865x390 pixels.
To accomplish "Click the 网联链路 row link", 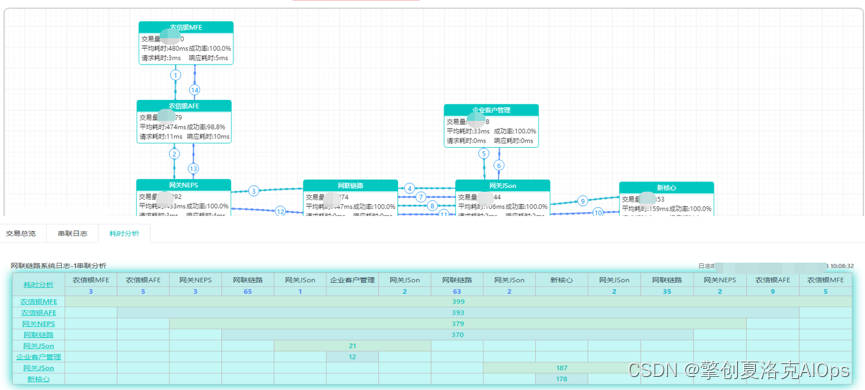I will 39,335.
